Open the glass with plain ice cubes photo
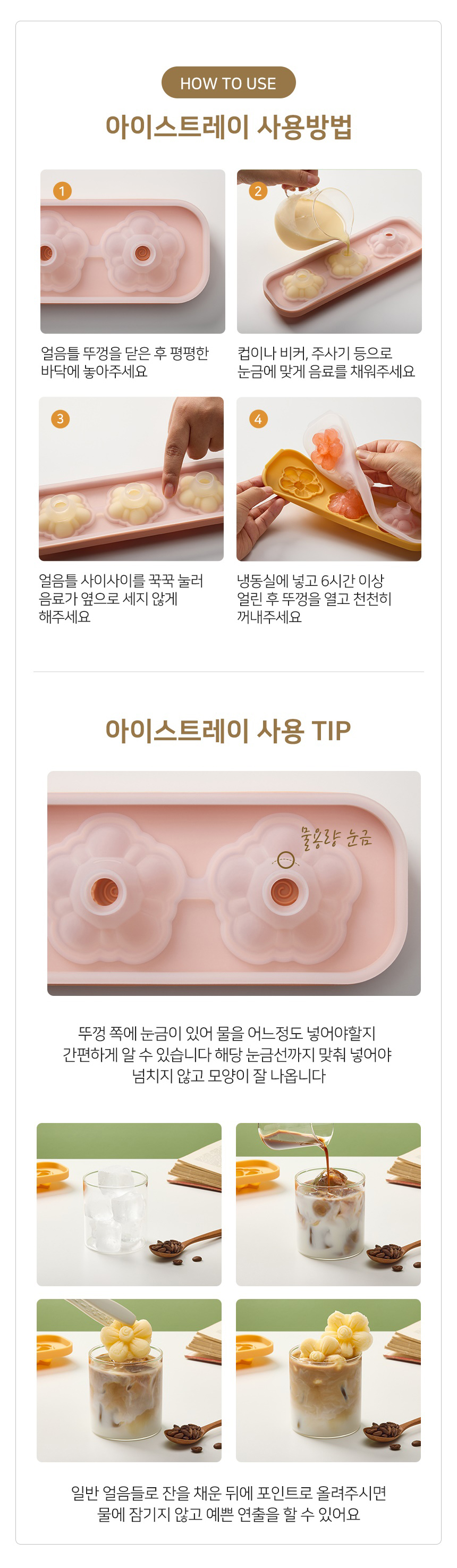 pos(129,1204)
